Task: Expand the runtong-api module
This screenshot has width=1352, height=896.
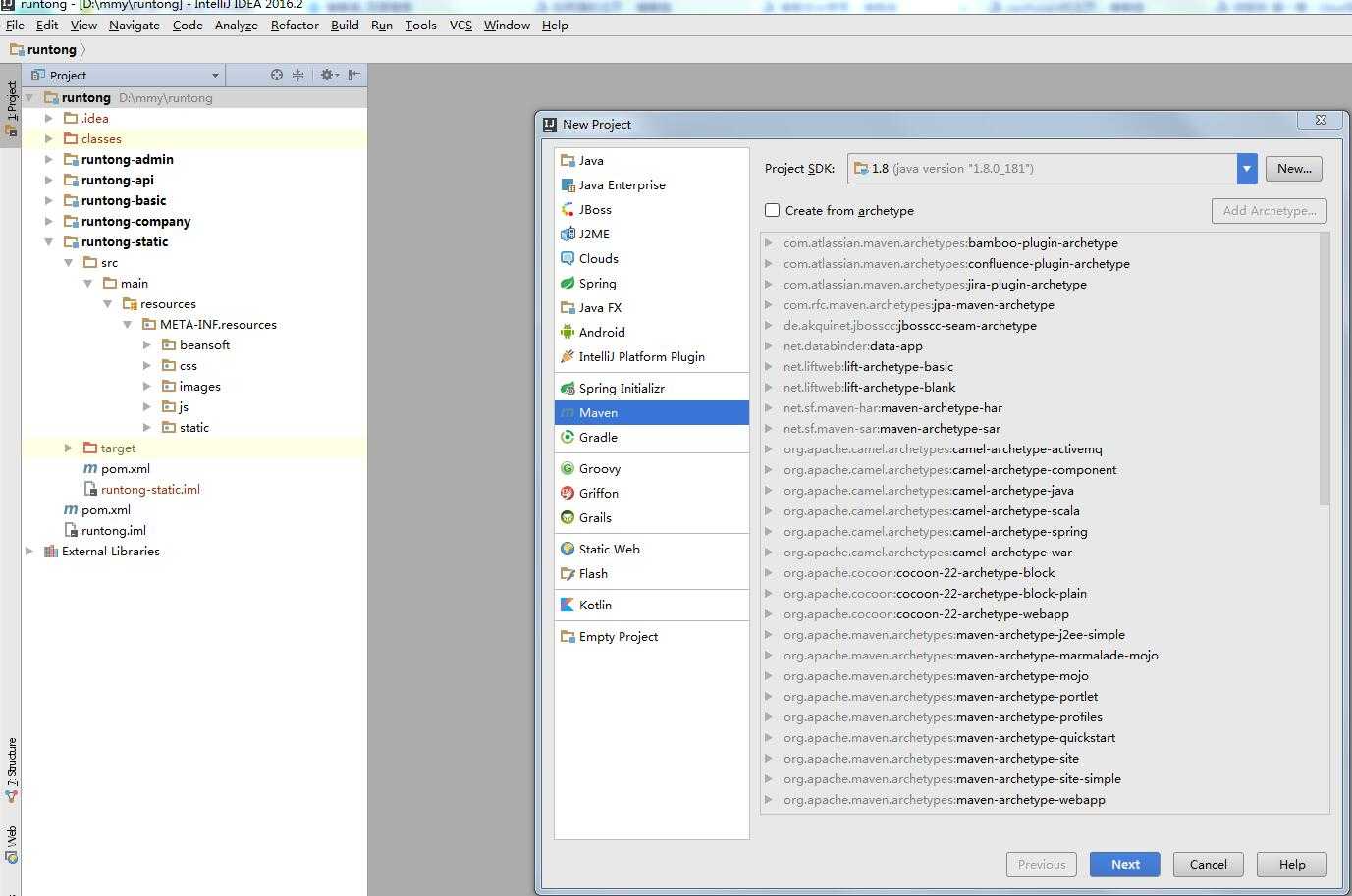Action: [49, 180]
